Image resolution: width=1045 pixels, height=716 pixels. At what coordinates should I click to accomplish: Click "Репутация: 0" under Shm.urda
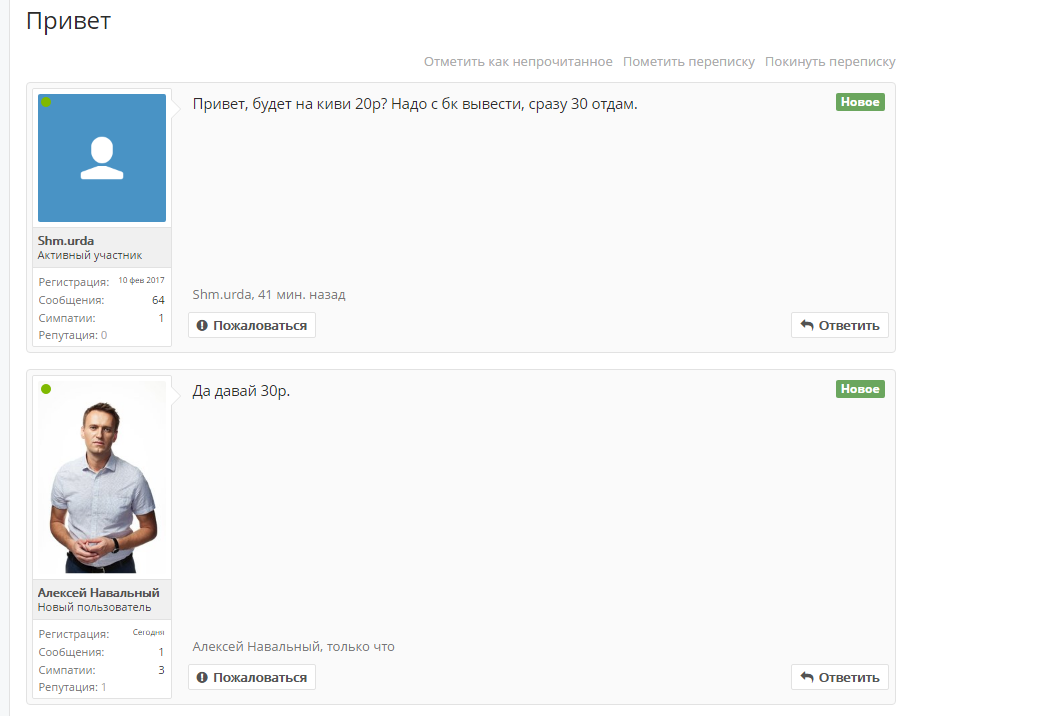click(73, 335)
